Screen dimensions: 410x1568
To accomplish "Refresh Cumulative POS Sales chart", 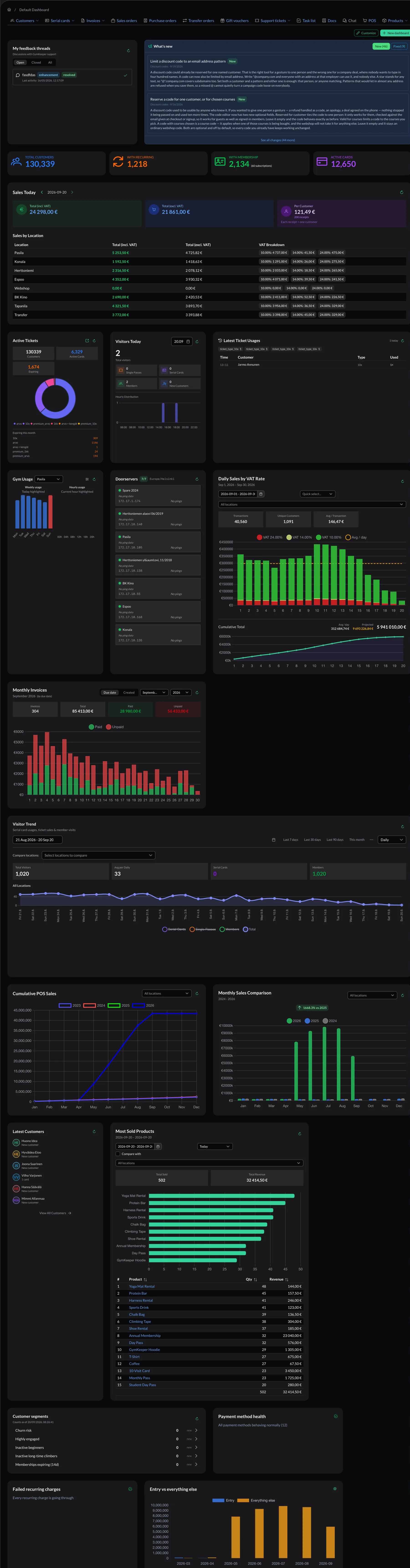I will coord(197,993).
